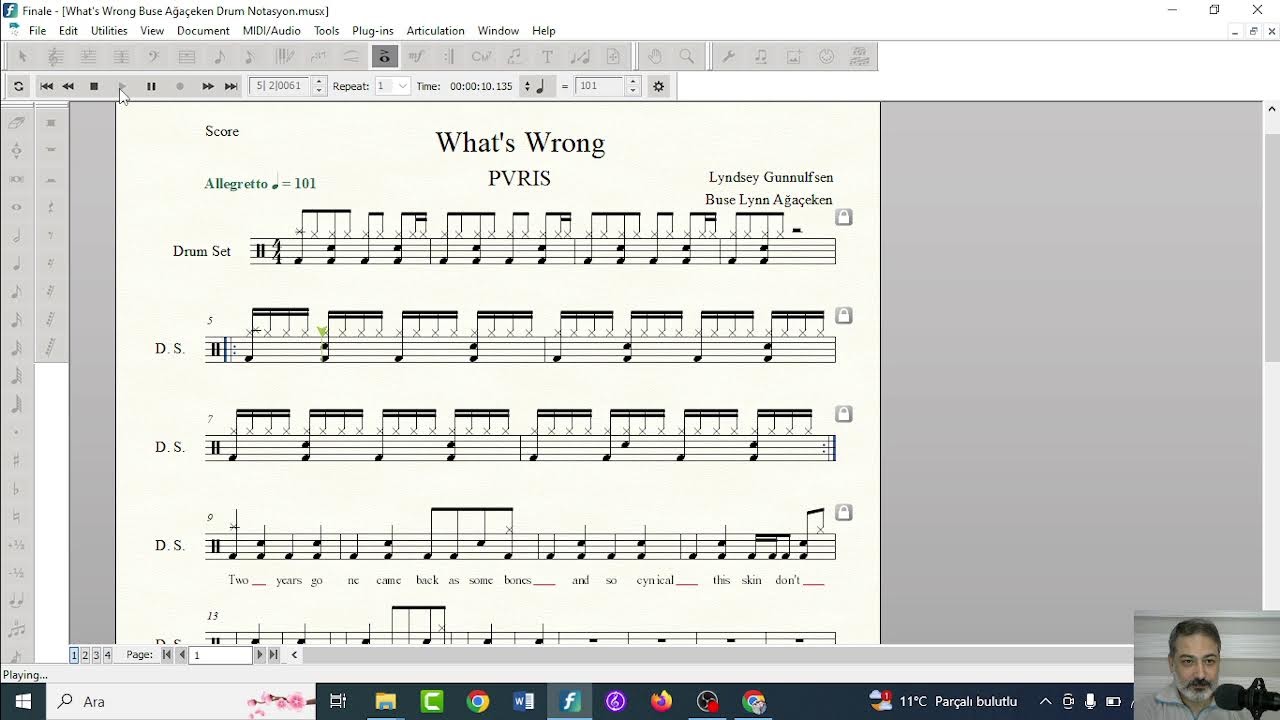Pause playback
This screenshot has width=1280, height=720.
point(151,86)
